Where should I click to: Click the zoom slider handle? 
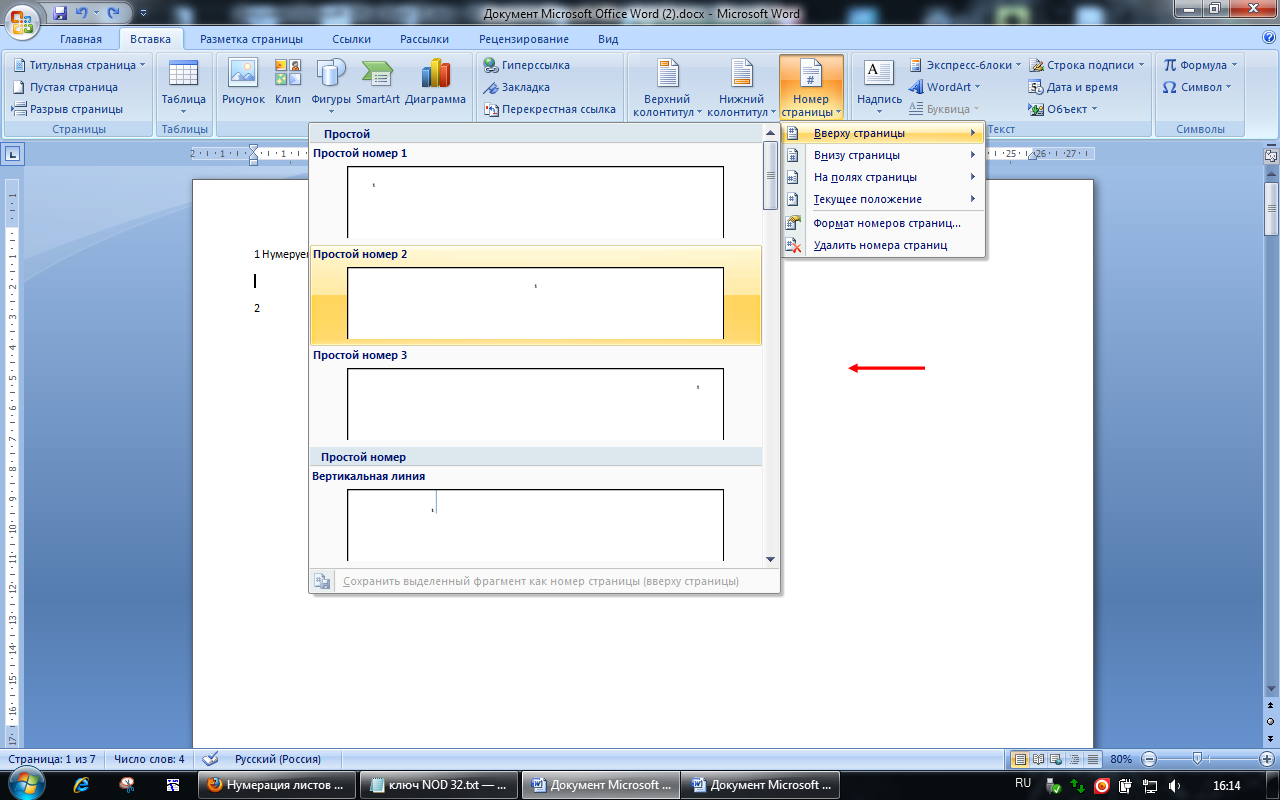[1197, 759]
